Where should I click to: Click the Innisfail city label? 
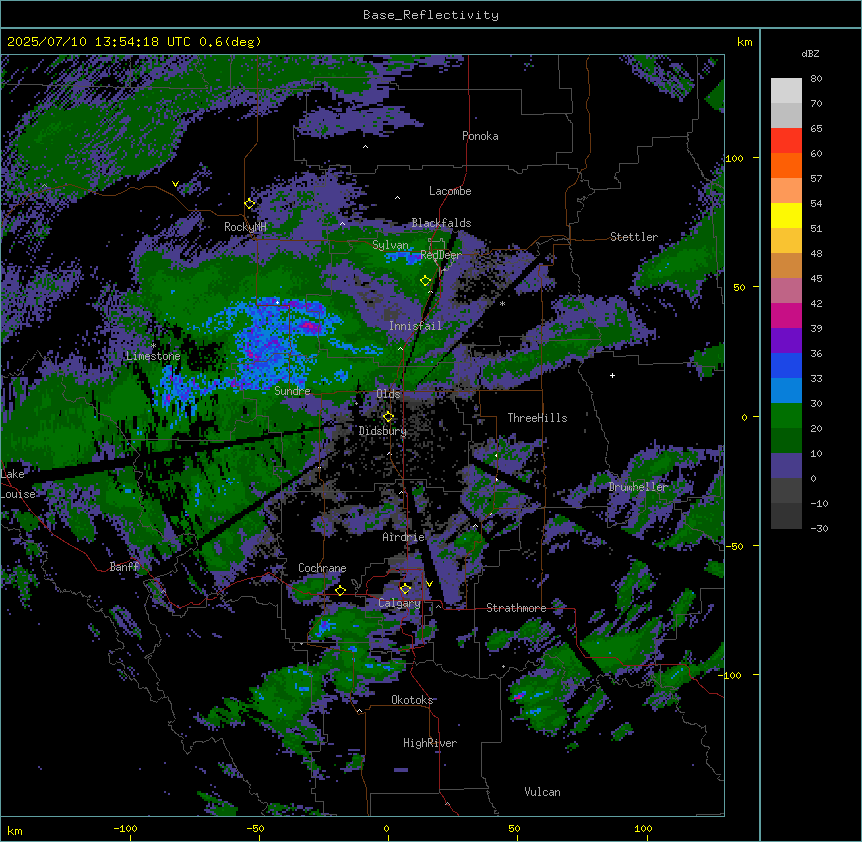pos(415,326)
